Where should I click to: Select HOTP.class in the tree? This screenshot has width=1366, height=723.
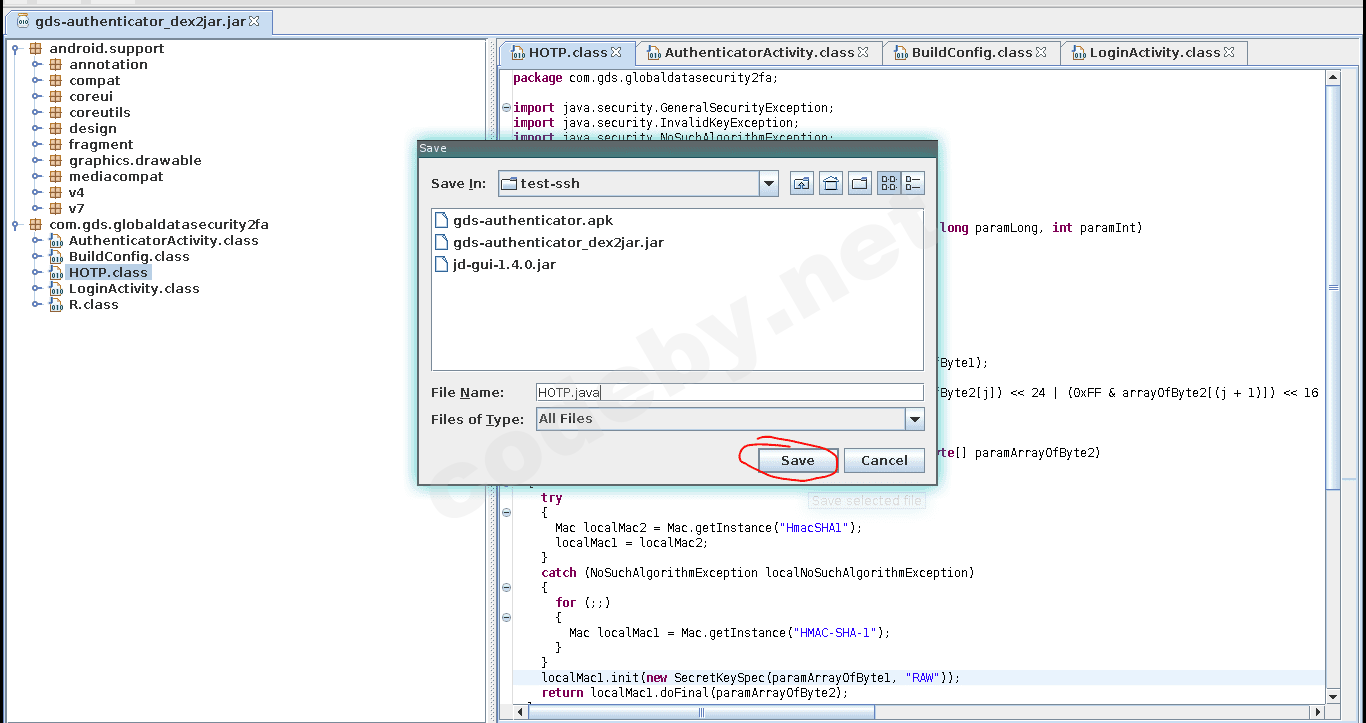point(108,272)
